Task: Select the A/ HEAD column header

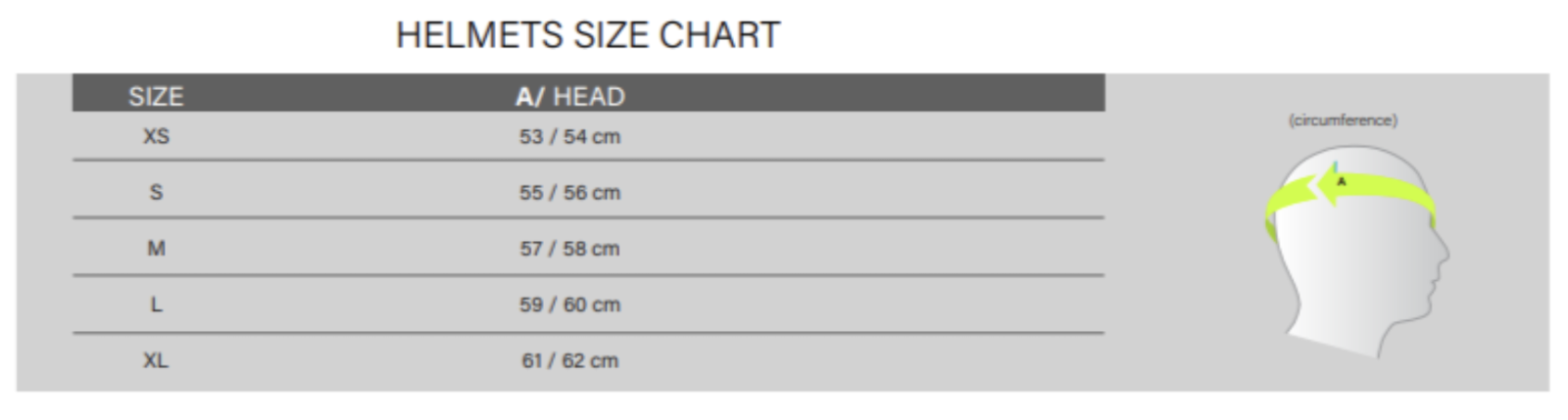Action: pos(569,96)
